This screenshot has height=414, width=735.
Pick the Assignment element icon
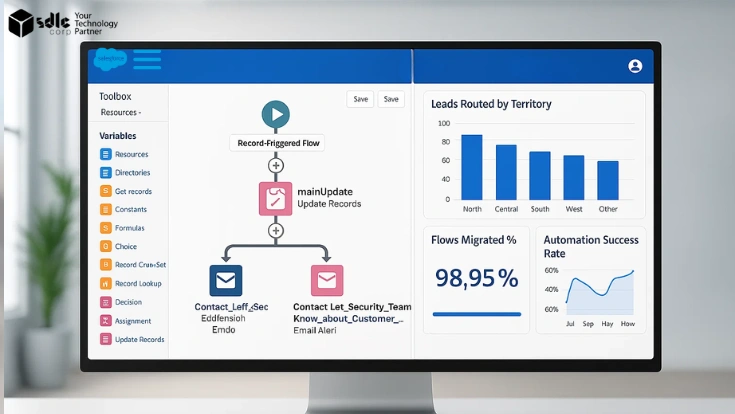click(x=105, y=321)
